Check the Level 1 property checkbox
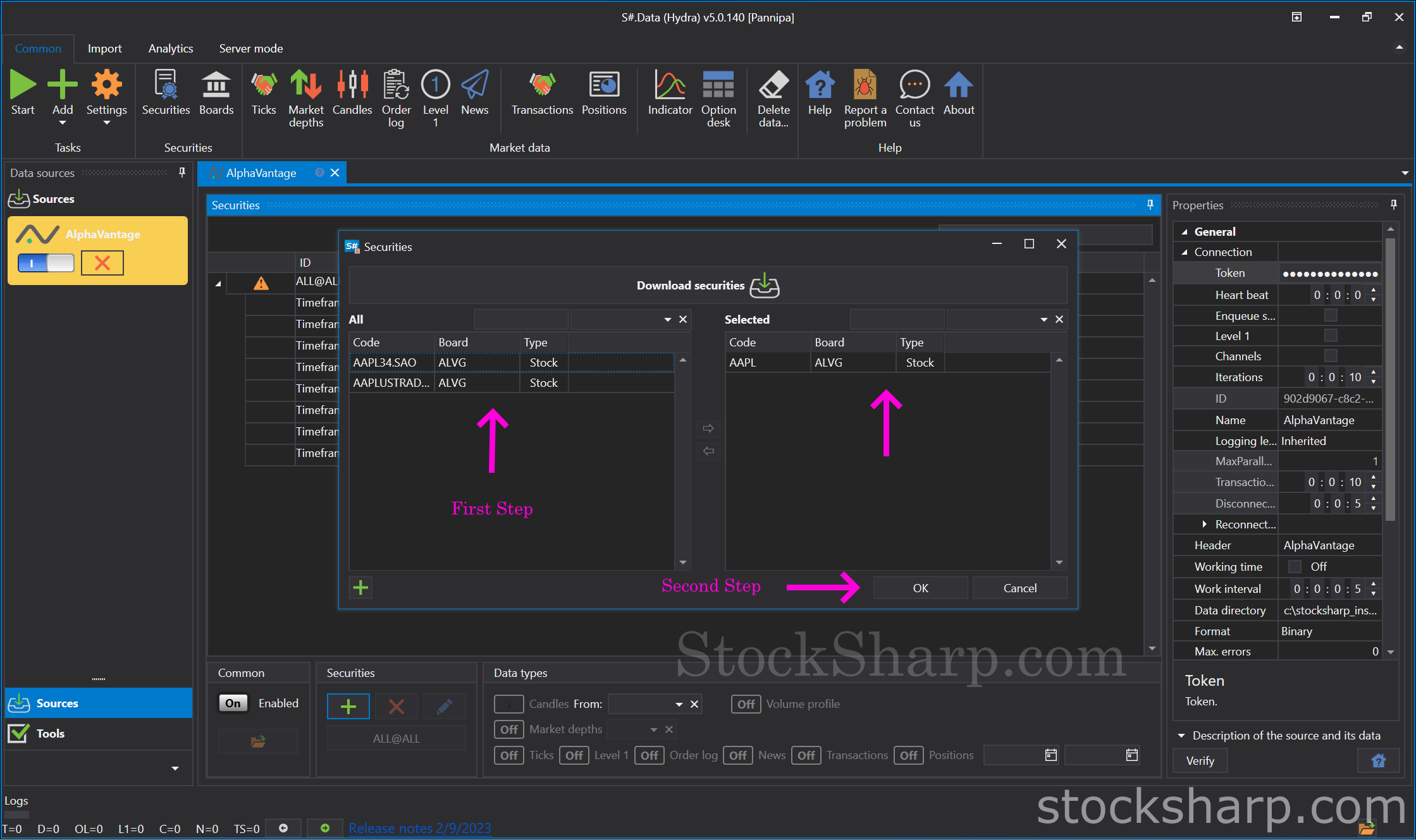The height and width of the screenshot is (840, 1416). 1331,336
